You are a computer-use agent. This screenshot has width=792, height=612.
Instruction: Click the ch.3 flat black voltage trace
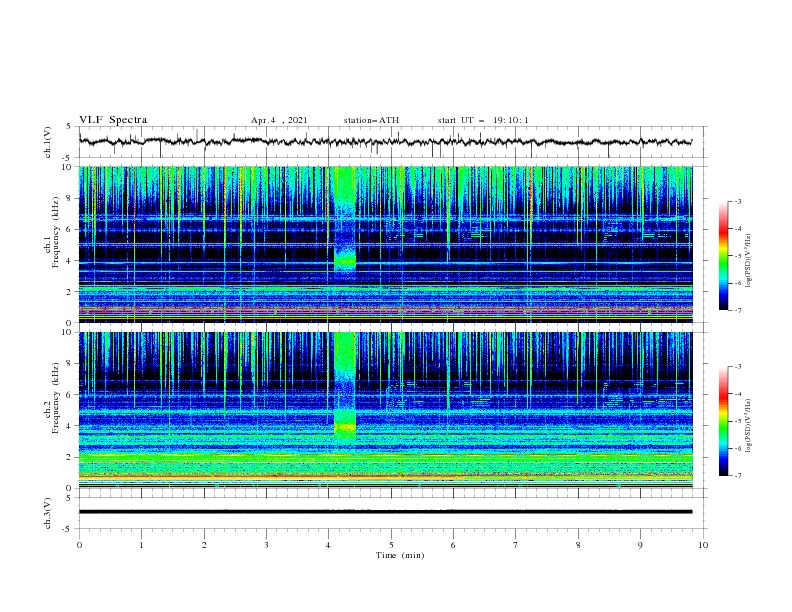coord(385,512)
